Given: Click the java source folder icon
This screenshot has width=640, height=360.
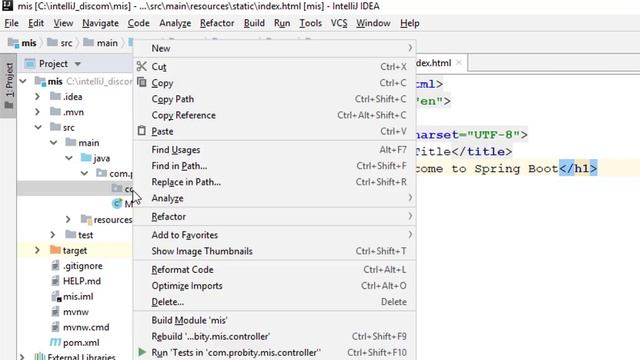Looking at the screenshot, I should tap(86, 158).
